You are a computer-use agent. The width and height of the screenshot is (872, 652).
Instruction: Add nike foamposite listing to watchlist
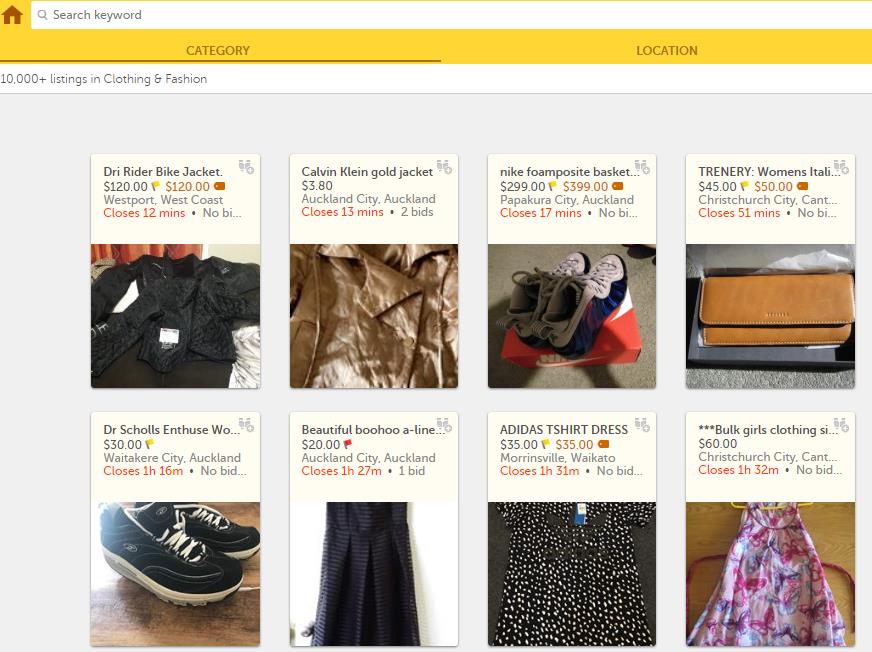point(642,167)
